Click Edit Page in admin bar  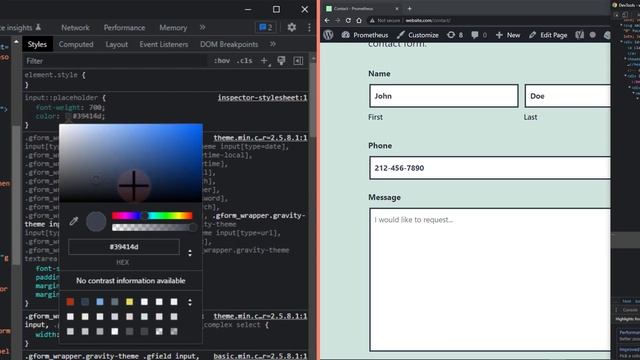click(x=548, y=35)
